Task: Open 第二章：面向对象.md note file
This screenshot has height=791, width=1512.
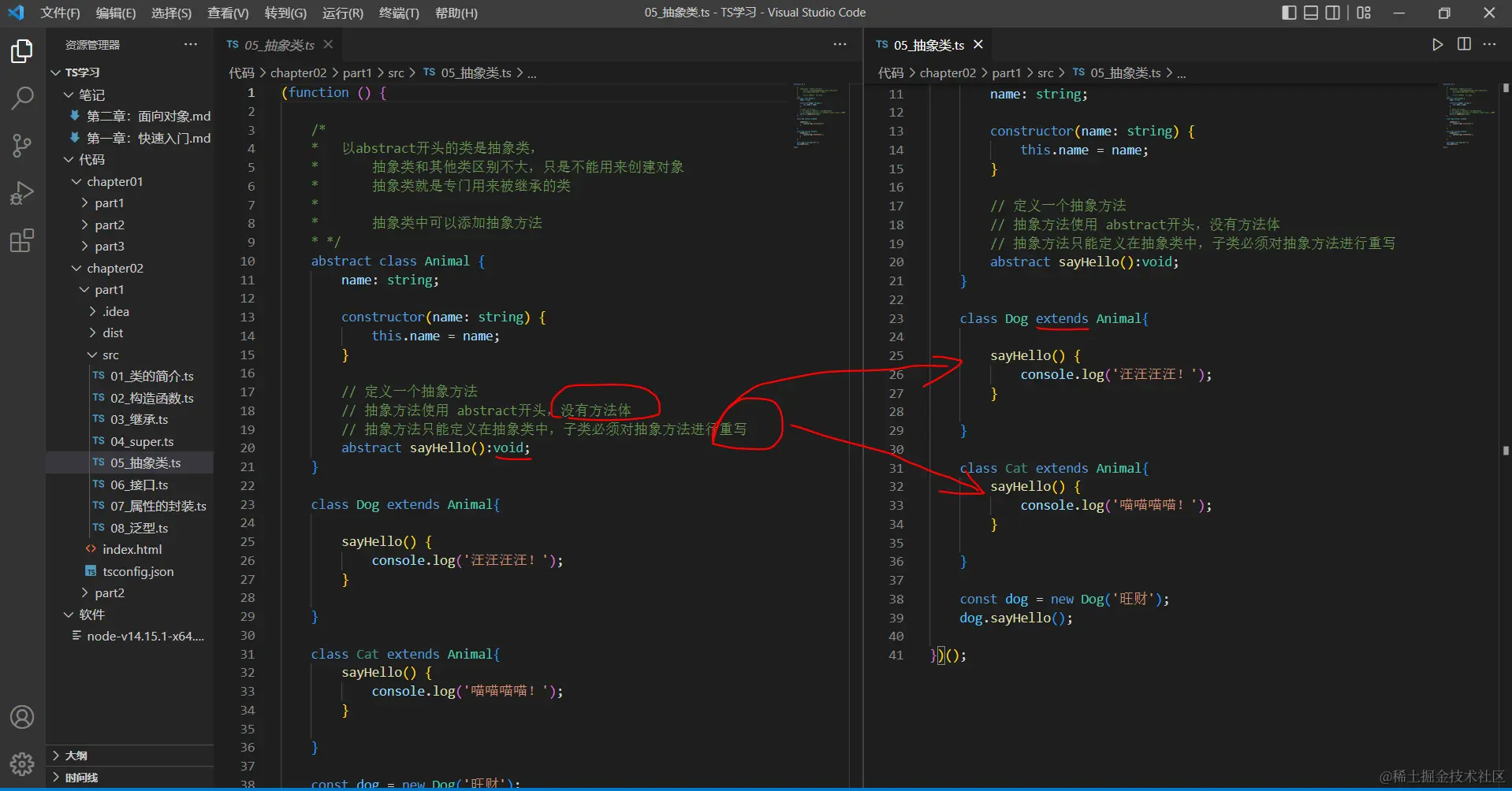Action: coord(129,117)
